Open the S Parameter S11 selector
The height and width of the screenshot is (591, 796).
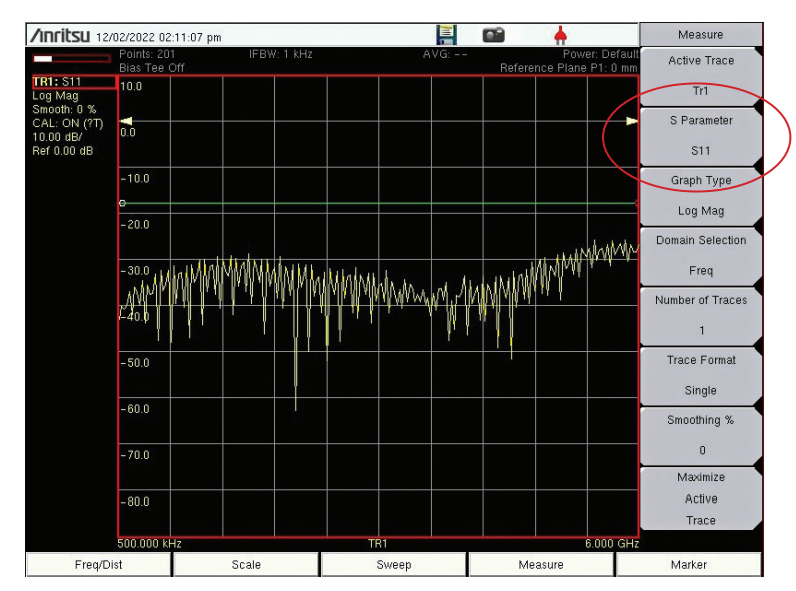[x=700, y=135]
